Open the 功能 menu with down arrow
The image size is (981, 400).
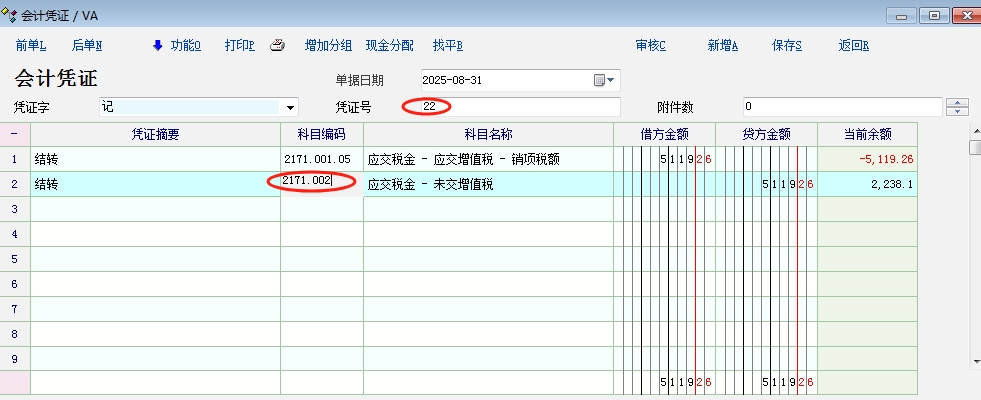177,45
